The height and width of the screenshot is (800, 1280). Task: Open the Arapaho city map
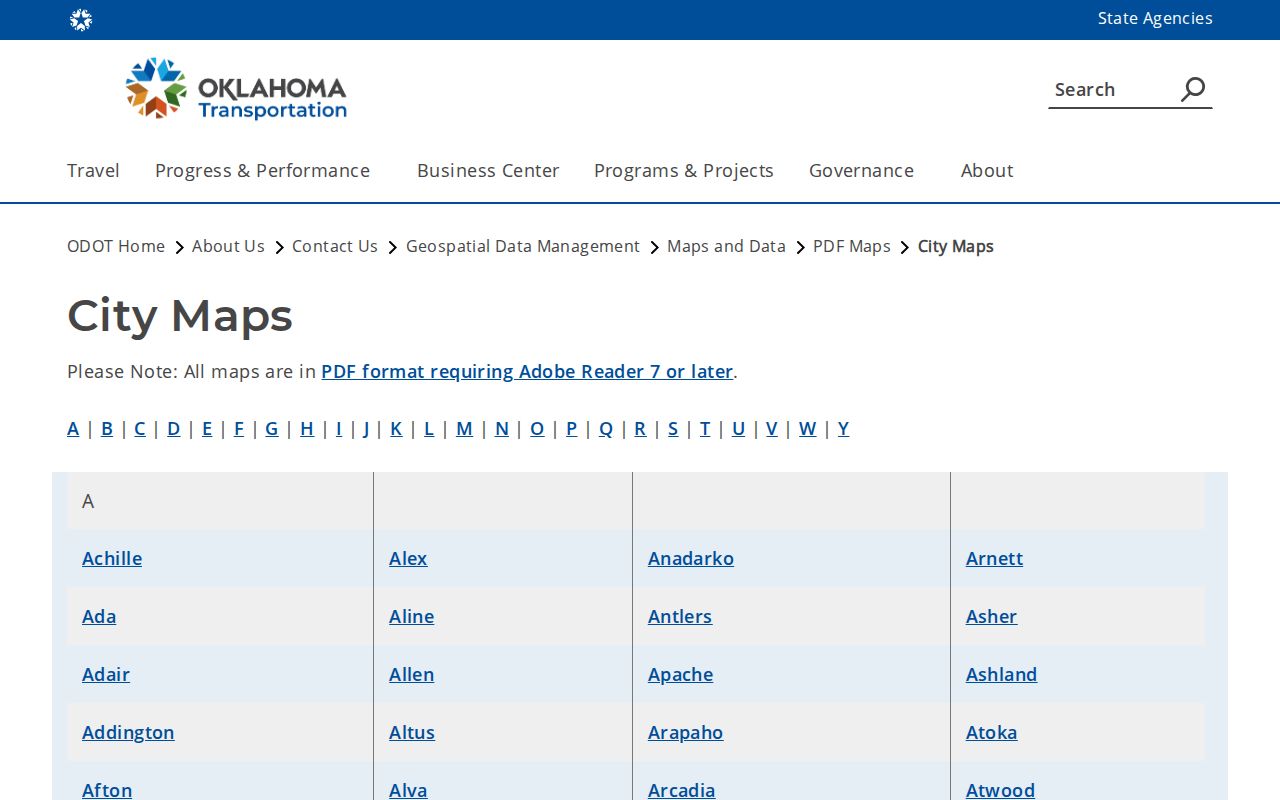[686, 732]
